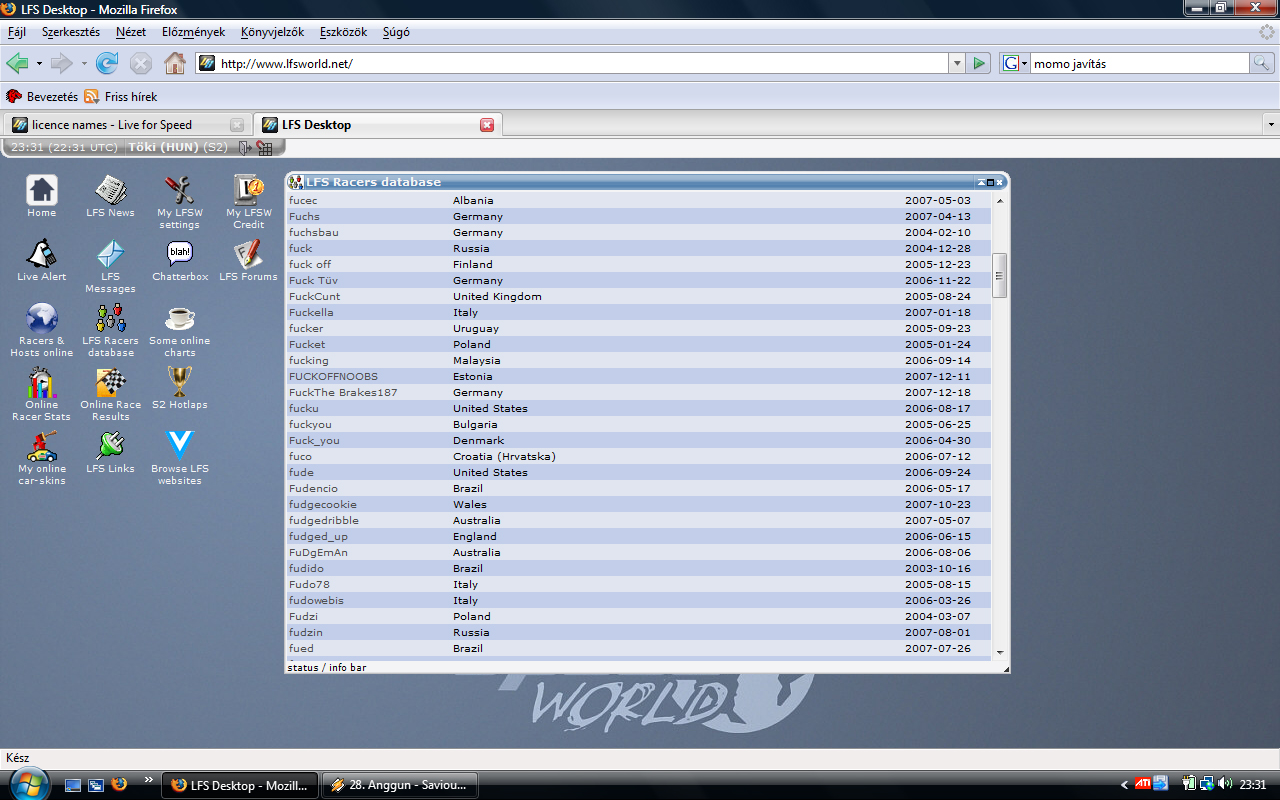1280x800 pixels.
Task: Click the search magnifier button
Action: coord(1263,63)
